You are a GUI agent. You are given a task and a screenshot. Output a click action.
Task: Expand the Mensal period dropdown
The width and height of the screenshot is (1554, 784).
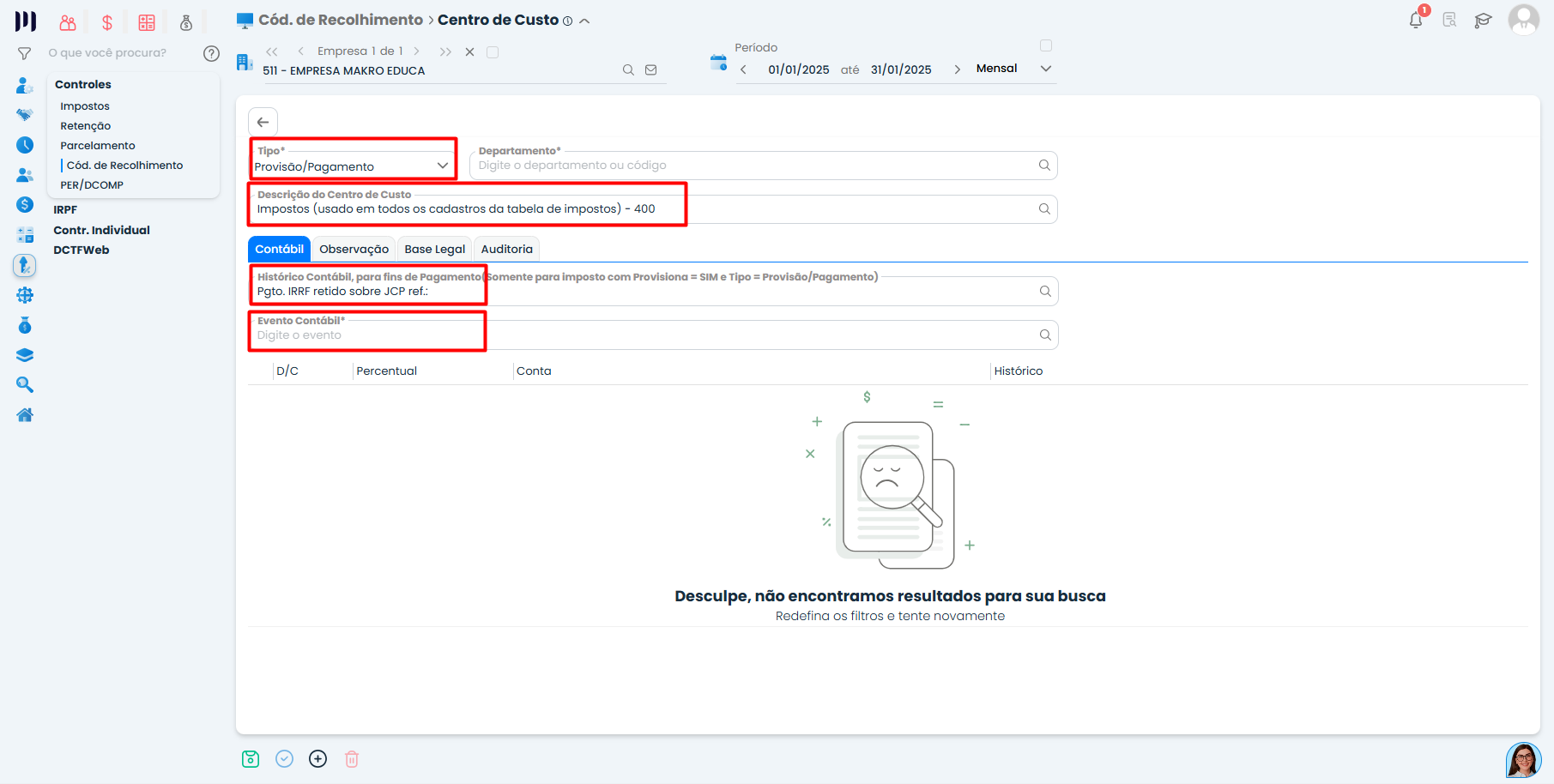coord(1046,68)
